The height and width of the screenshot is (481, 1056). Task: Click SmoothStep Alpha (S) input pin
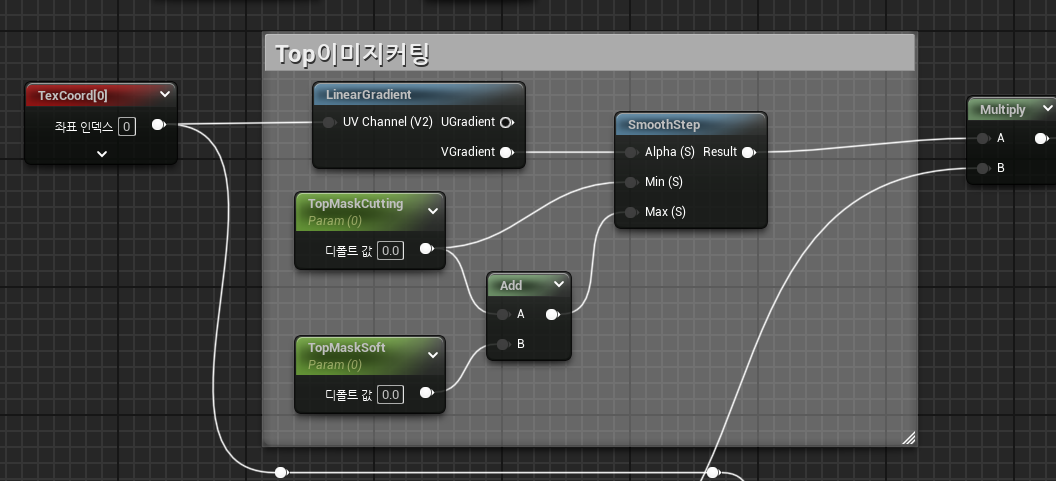coord(630,152)
